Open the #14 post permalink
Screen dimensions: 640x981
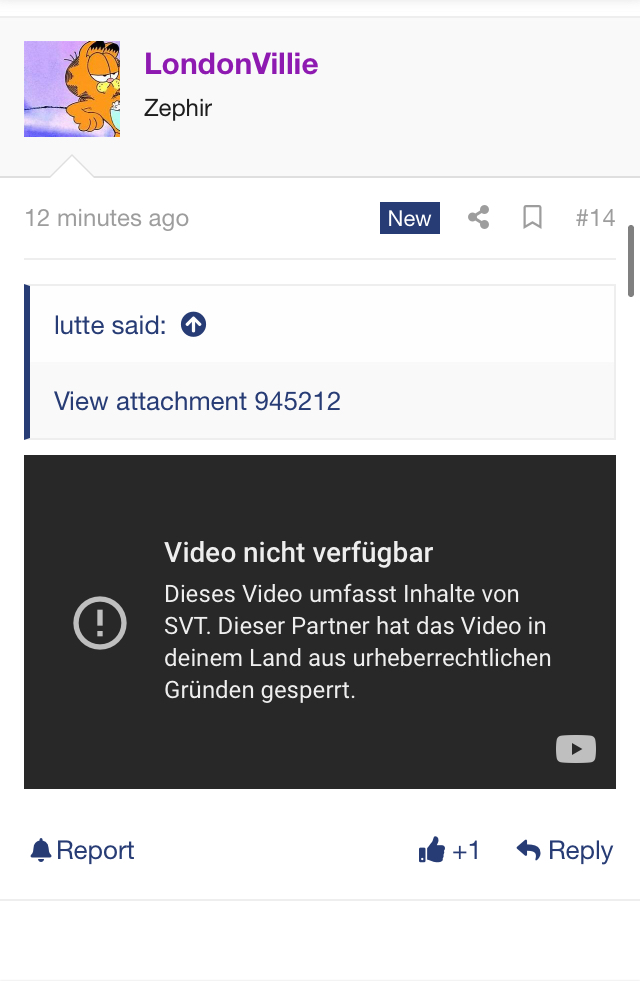[596, 218]
